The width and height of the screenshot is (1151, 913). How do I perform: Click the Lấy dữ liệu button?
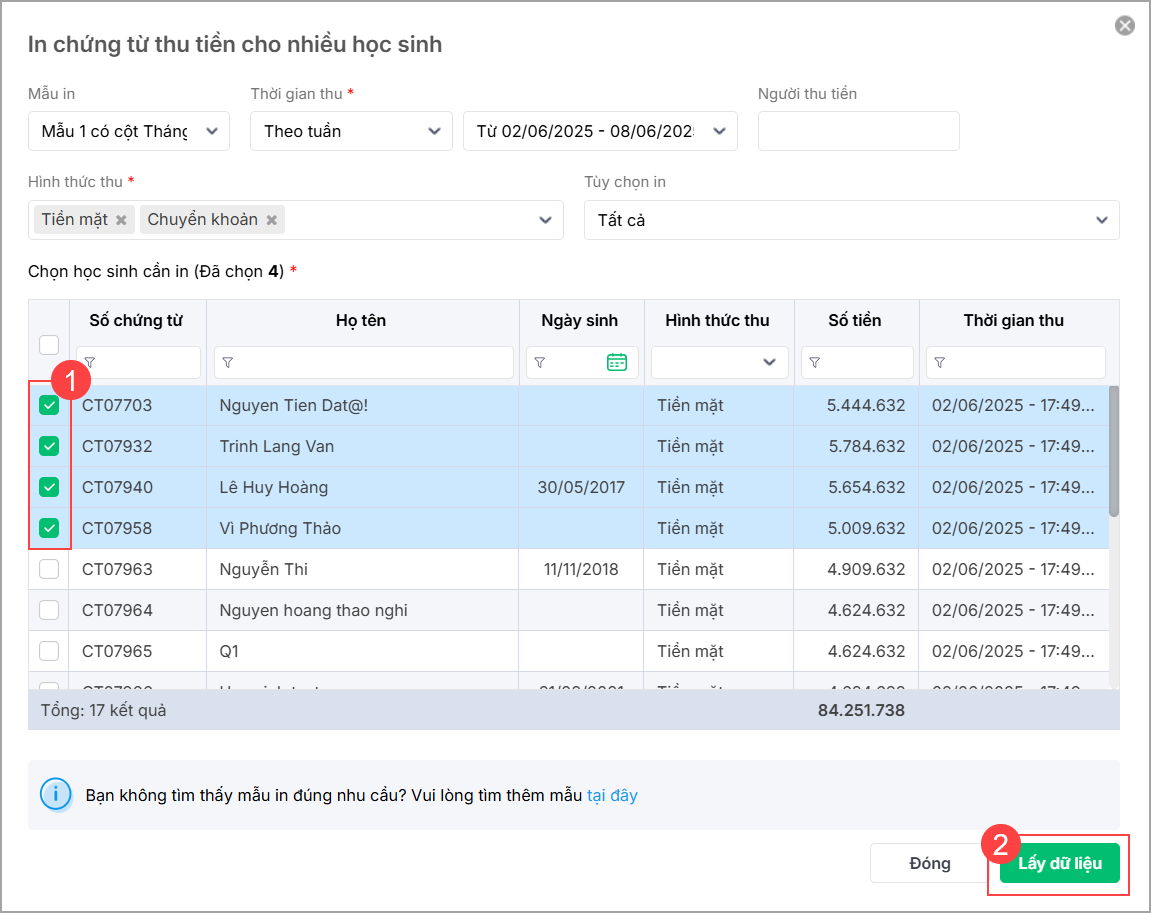1059,863
